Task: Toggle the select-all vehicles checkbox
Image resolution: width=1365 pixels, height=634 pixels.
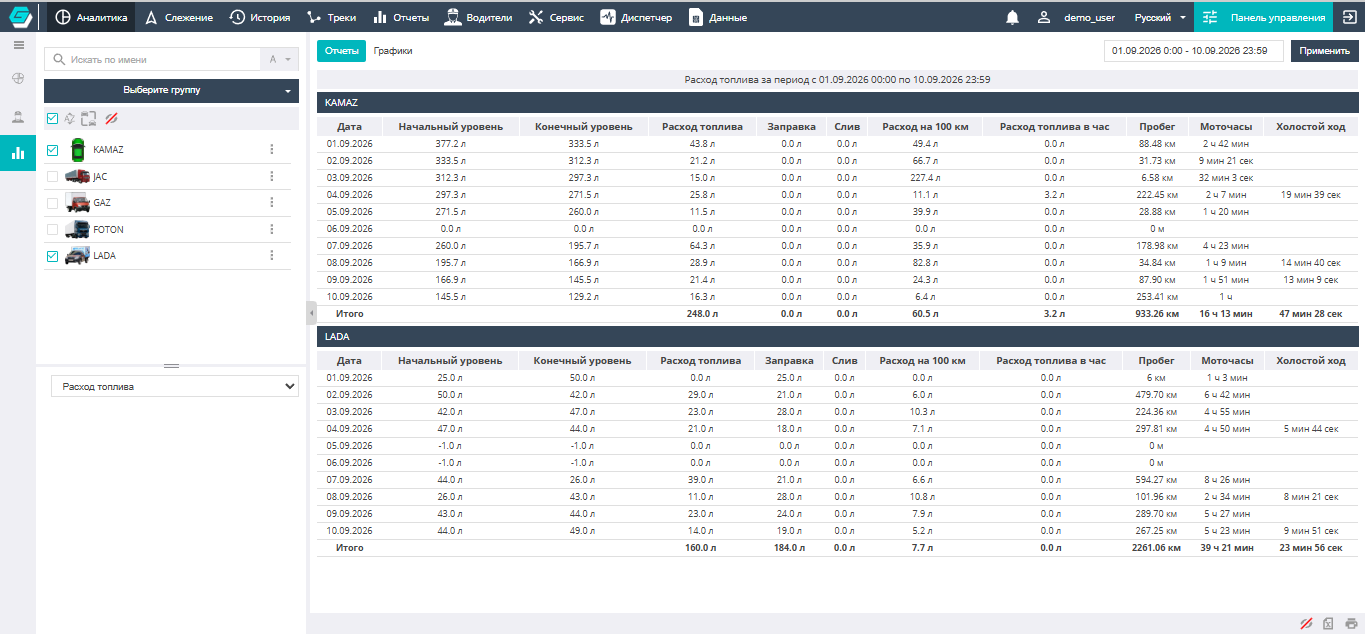Action: pyautogui.click(x=52, y=119)
